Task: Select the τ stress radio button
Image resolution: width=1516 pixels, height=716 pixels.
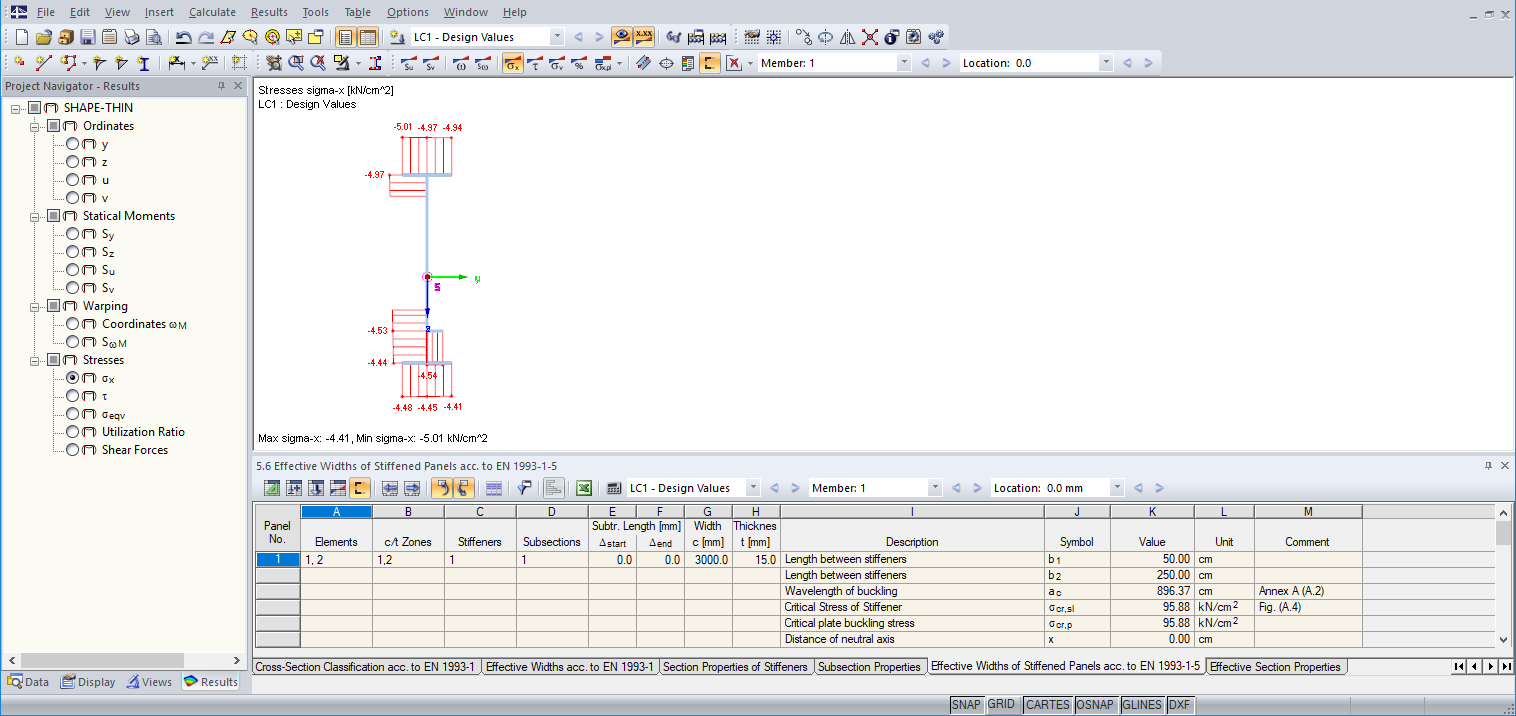Action: point(73,396)
